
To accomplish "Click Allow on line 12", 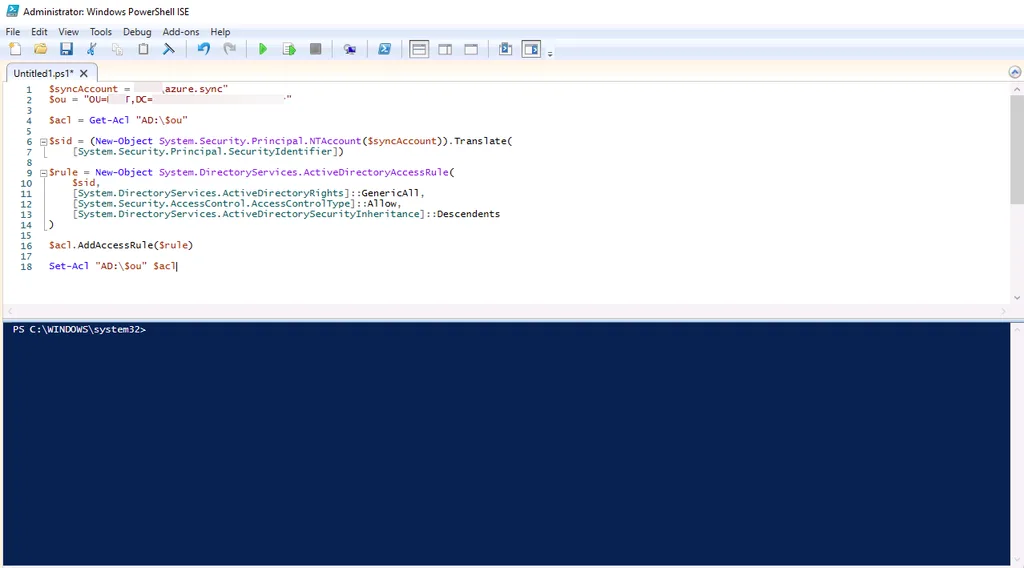I will (x=381, y=204).
